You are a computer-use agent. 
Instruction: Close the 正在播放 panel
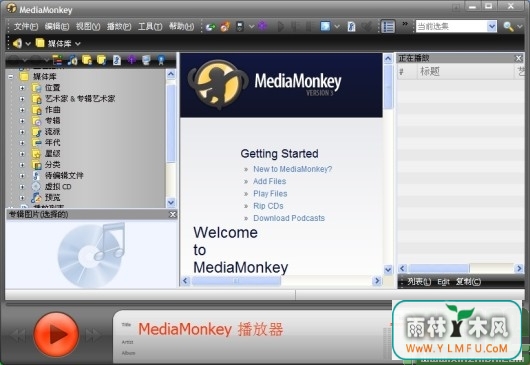tap(519, 58)
